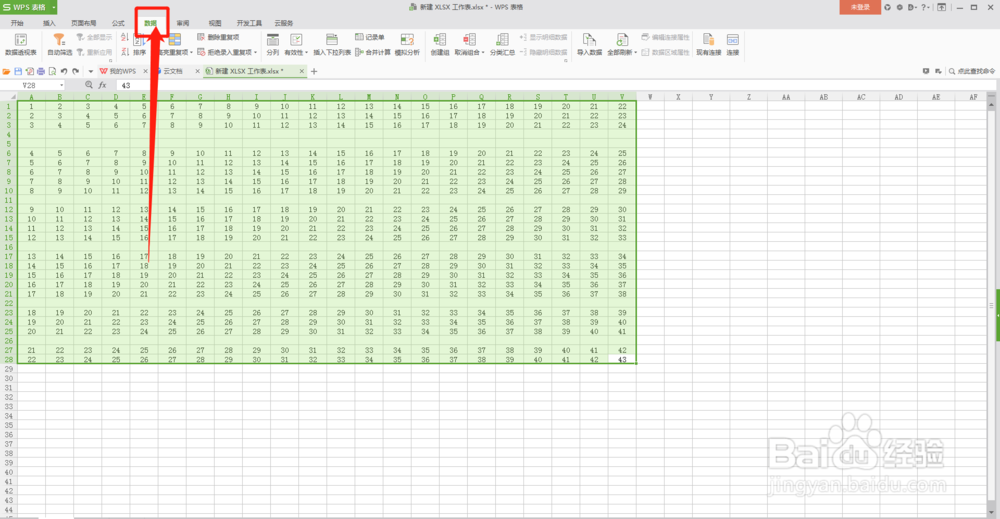Click cell A1 containing 1
The image size is (1000, 519).
(31, 106)
